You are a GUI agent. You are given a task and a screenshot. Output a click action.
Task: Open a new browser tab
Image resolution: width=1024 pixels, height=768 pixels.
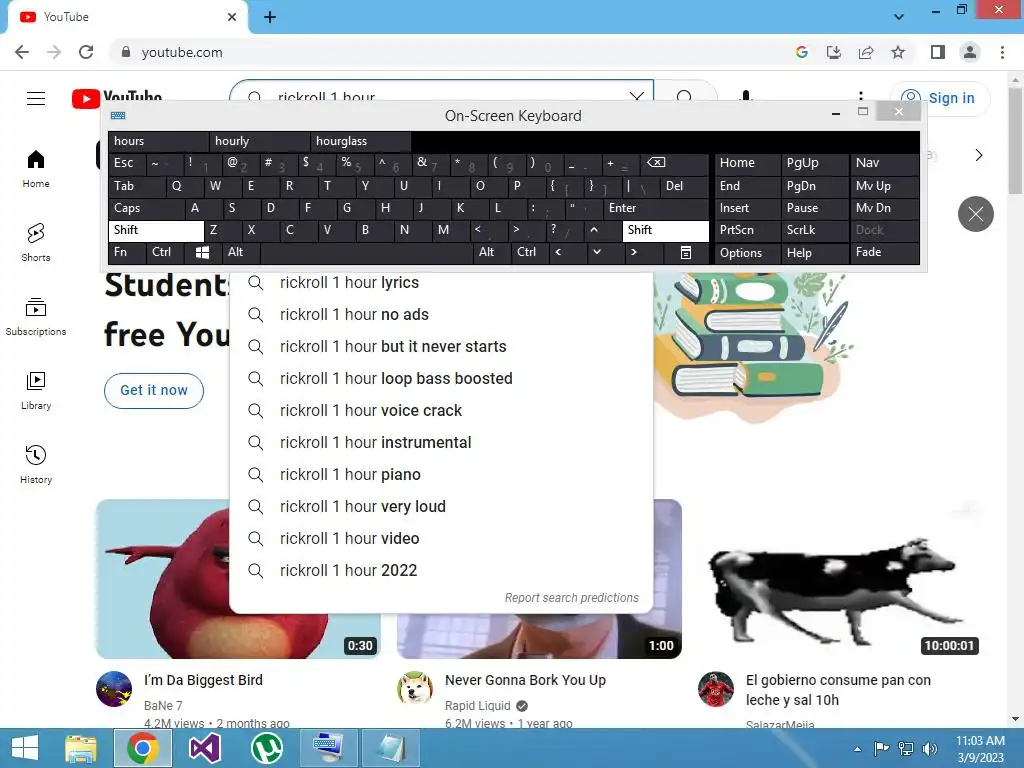tap(270, 17)
